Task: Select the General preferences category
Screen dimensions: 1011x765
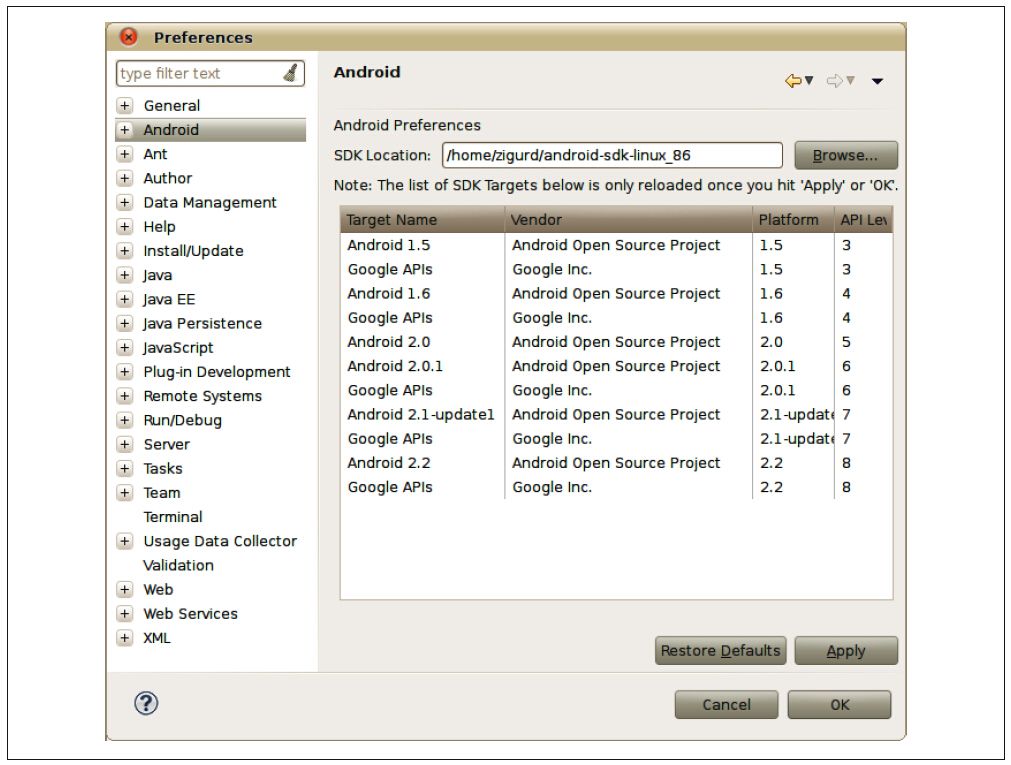Action: [x=172, y=105]
